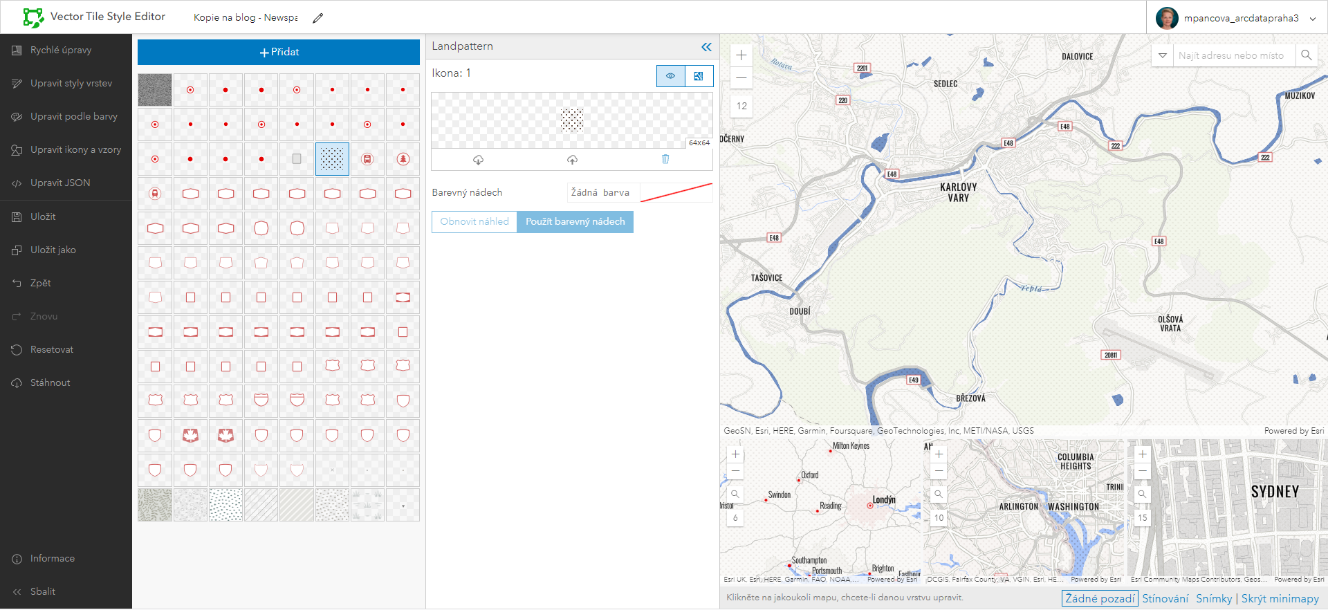
Task: Click the SYDNEY label on the minimap
Action: (1274, 492)
